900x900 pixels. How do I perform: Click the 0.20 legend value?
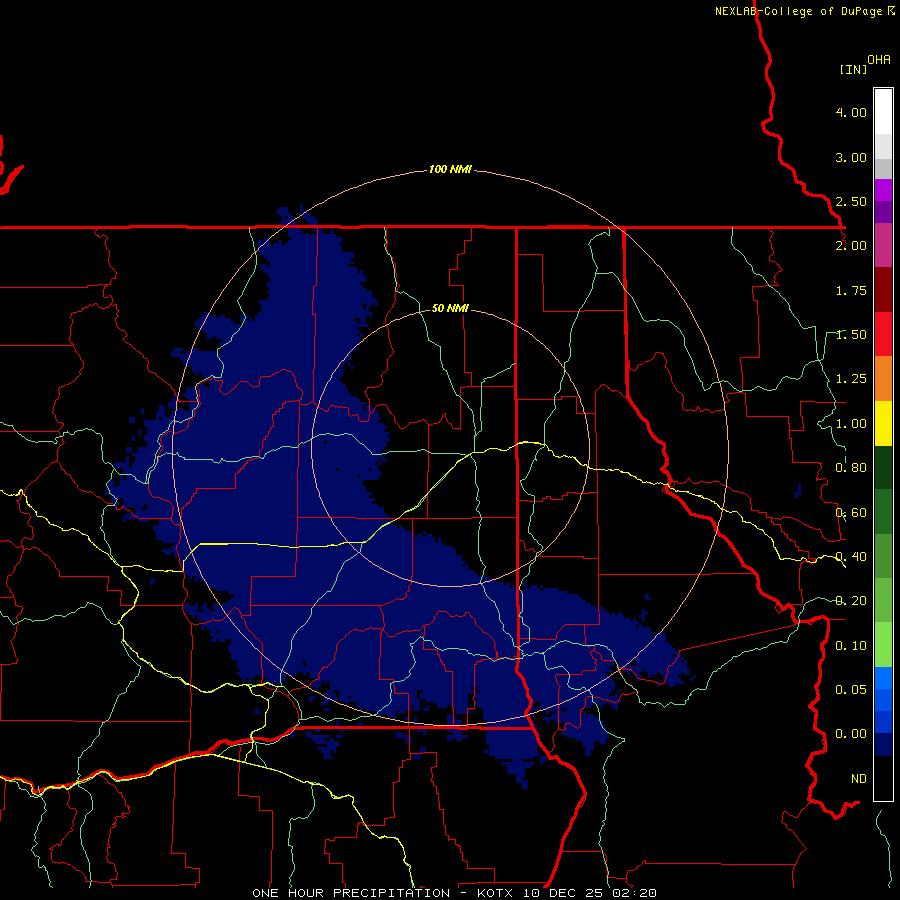pyautogui.click(x=851, y=601)
